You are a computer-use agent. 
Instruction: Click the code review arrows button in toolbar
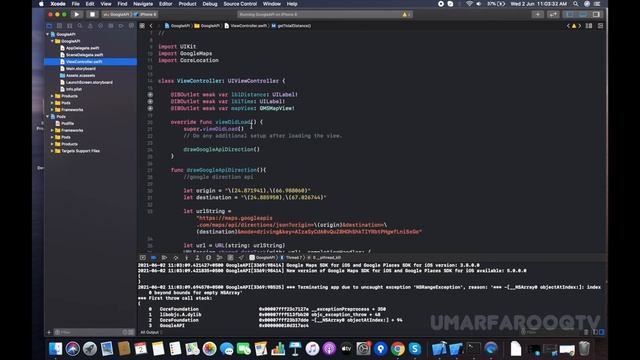[x=553, y=14]
